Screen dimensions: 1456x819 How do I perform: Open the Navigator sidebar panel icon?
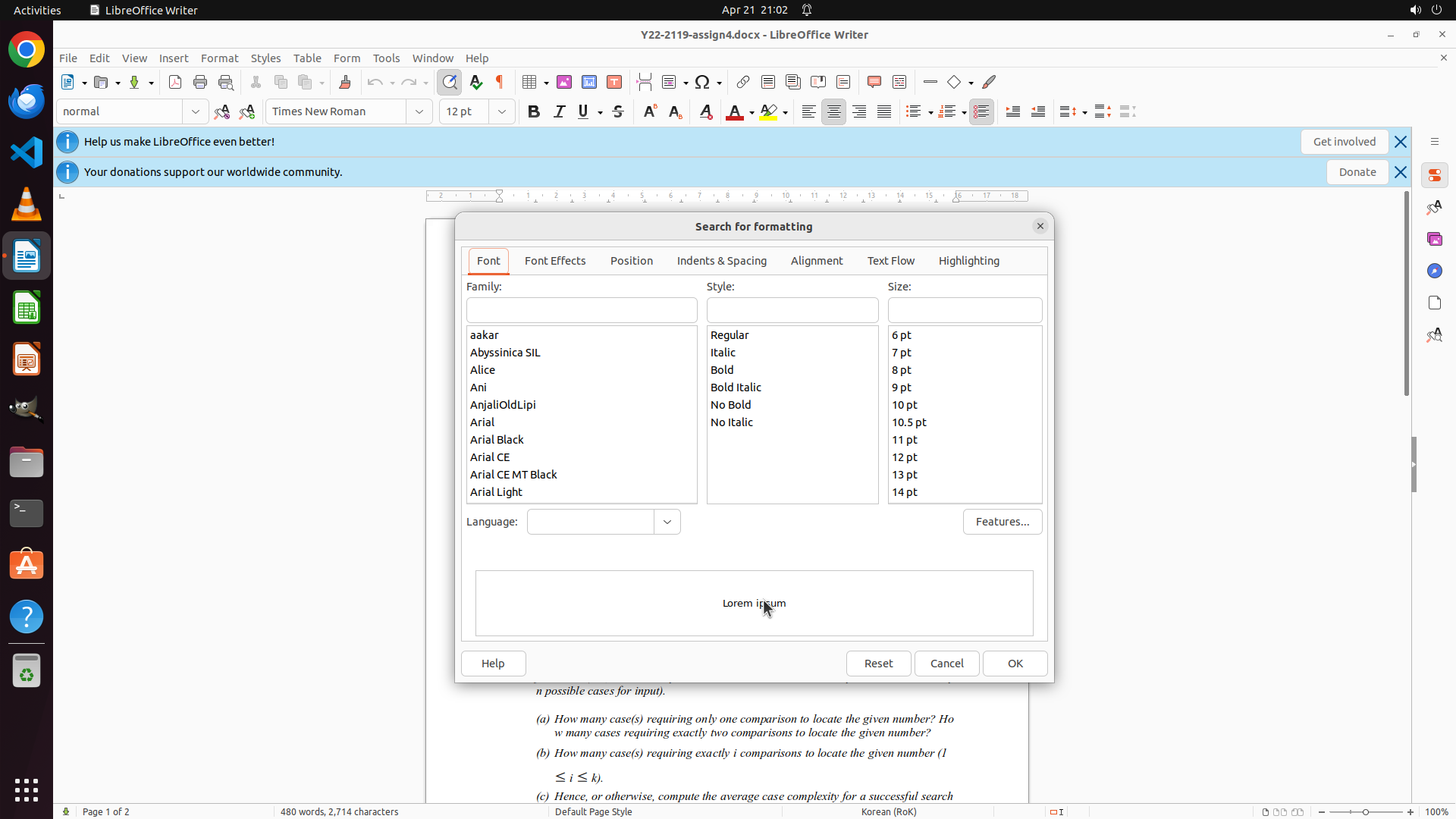[1434, 271]
